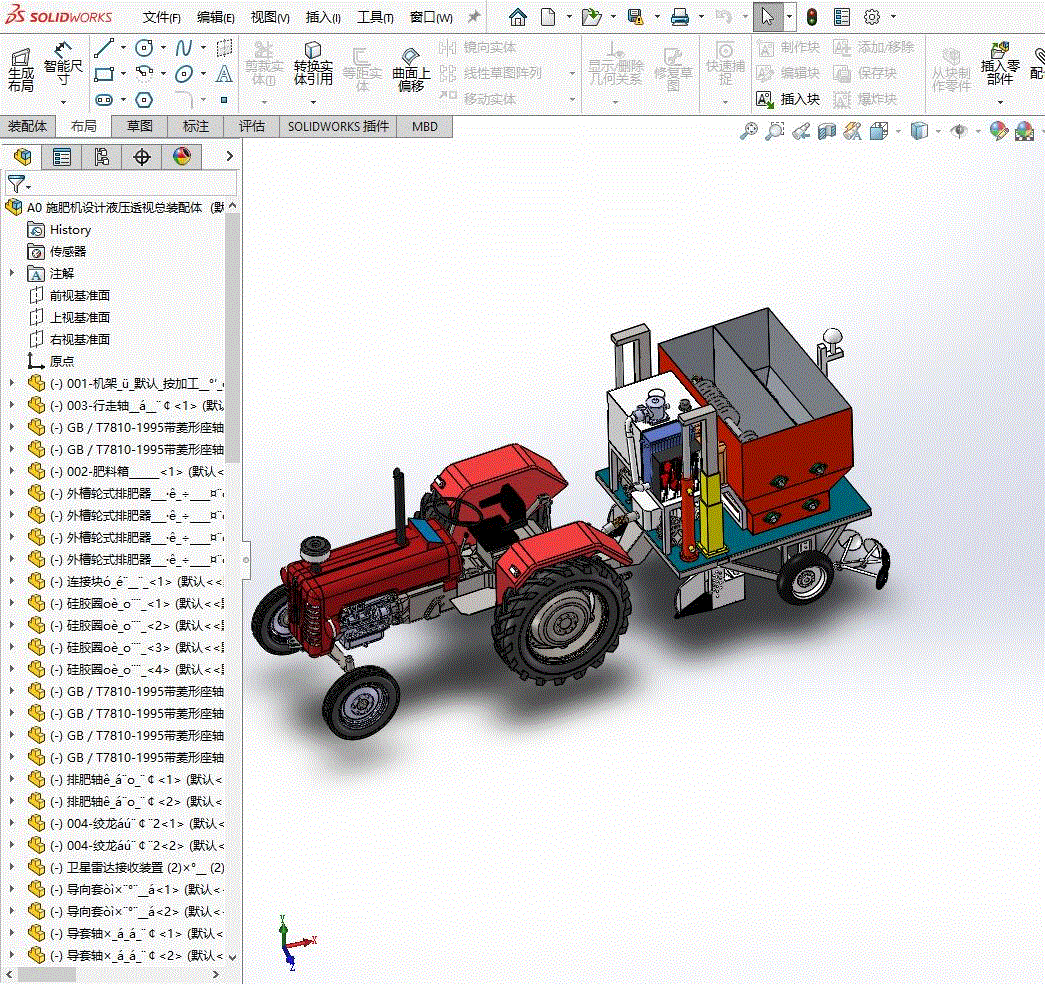Click the Zoom to Area icon

[774, 131]
